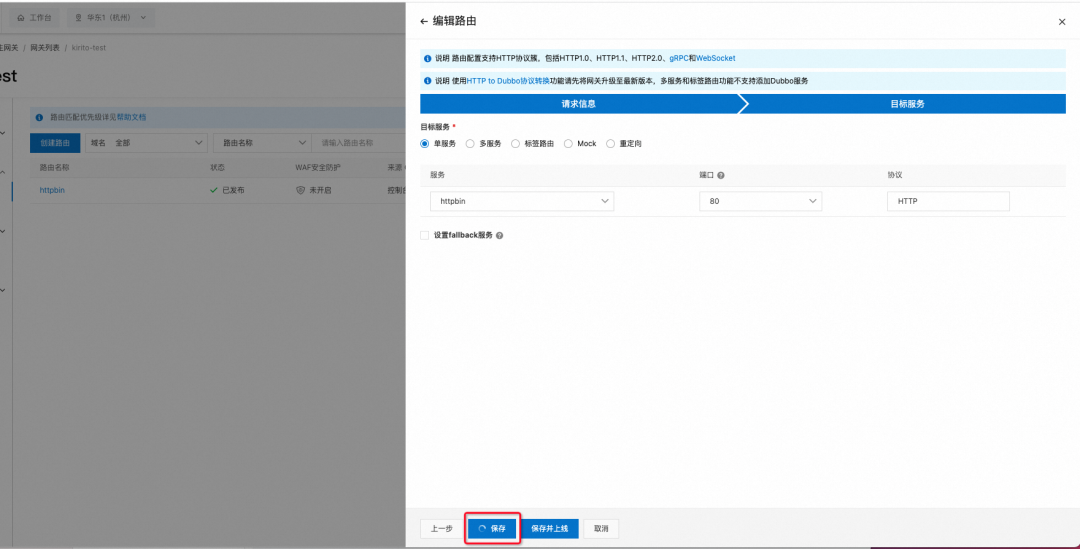This screenshot has width=1080, height=549.
Task: Switch to the 请求信息 step
Action: point(579,104)
